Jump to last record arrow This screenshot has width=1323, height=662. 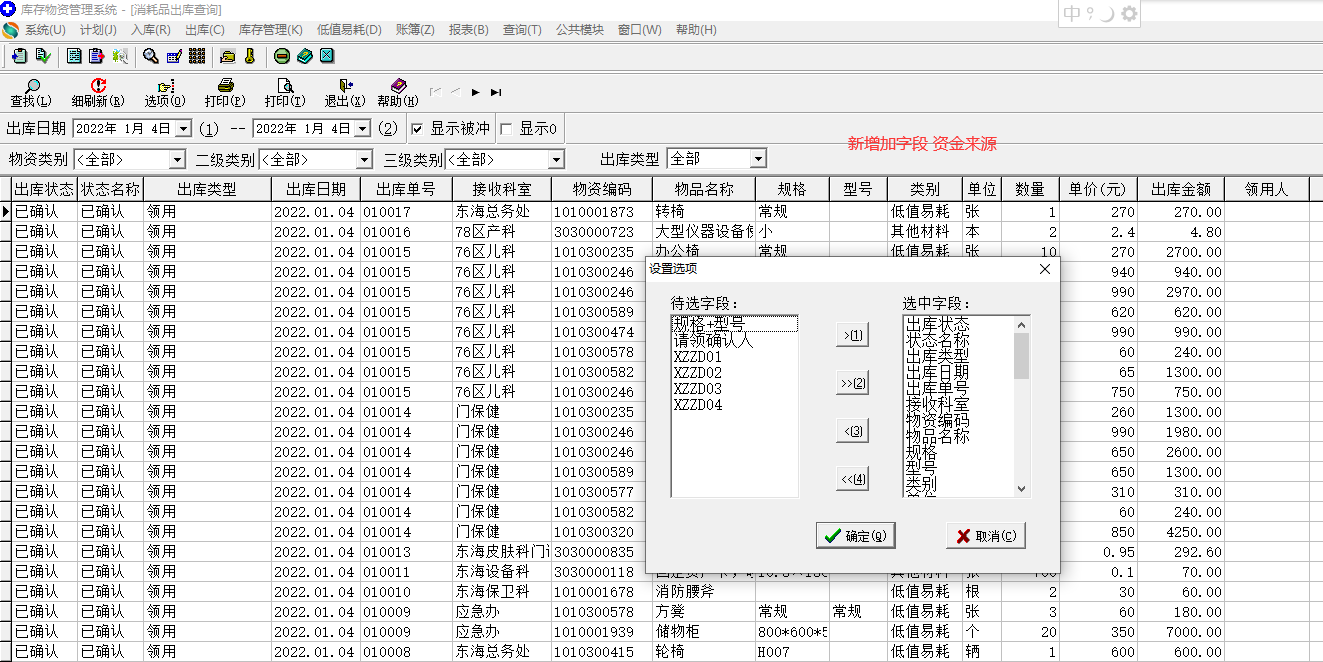coord(496,92)
